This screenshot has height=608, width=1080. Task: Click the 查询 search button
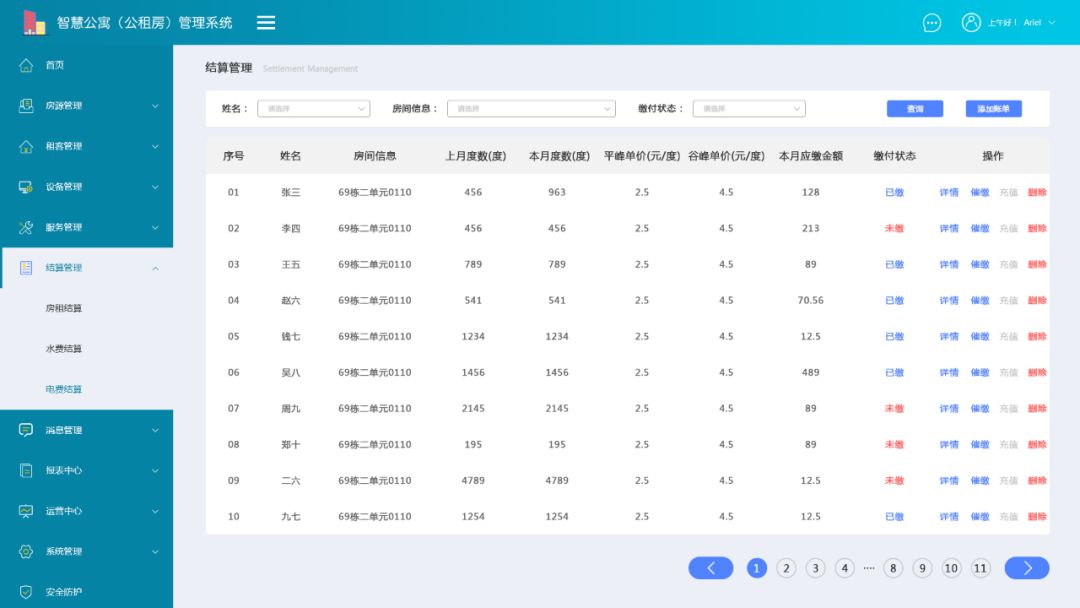point(914,107)
